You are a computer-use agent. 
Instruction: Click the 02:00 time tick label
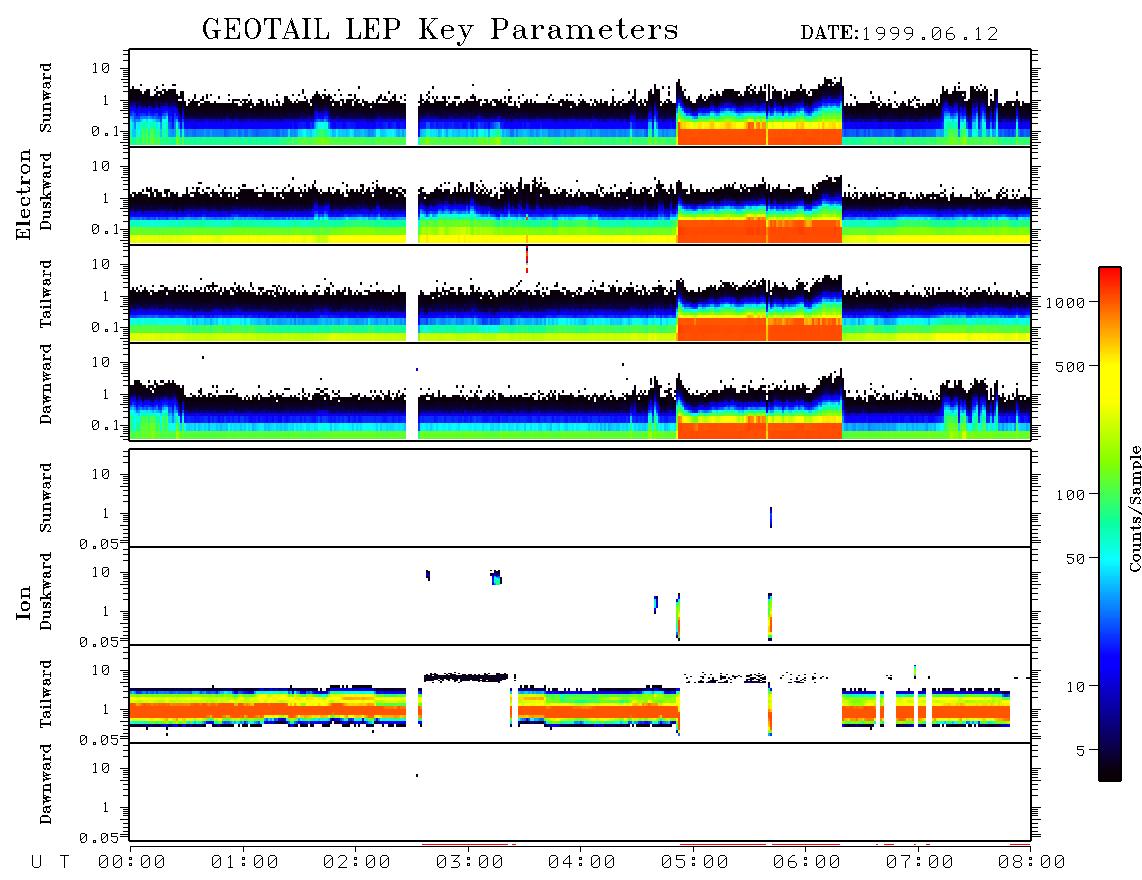[x=356, y=863]
